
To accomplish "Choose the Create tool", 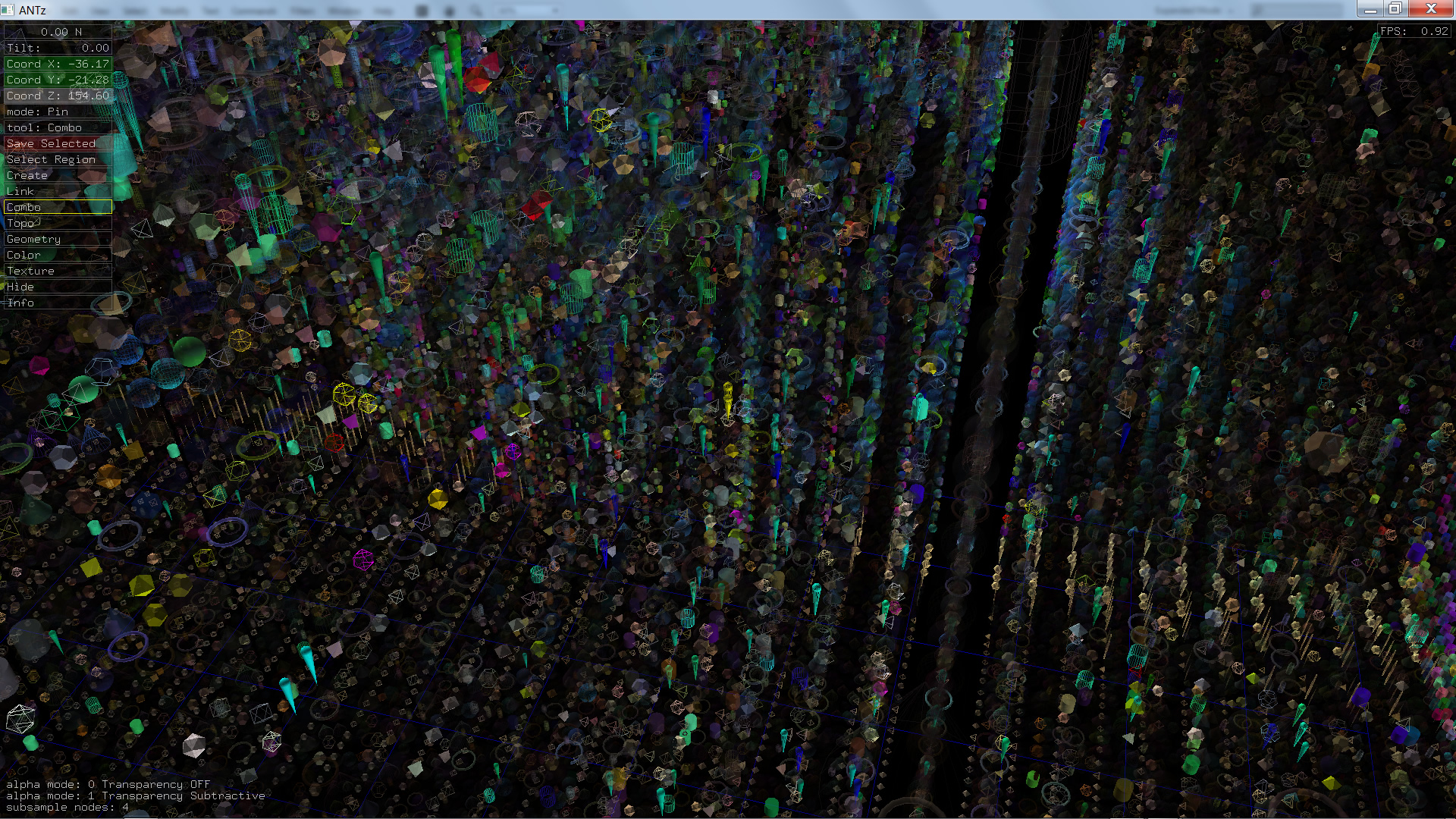I will point(58,175).
